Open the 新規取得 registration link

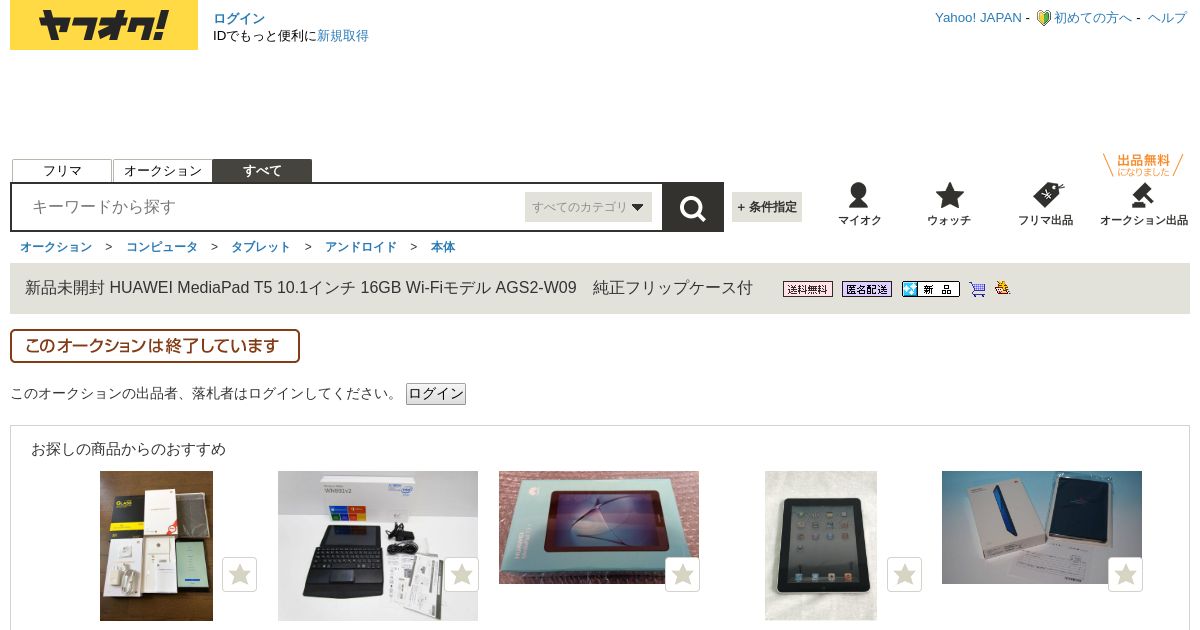343,36
